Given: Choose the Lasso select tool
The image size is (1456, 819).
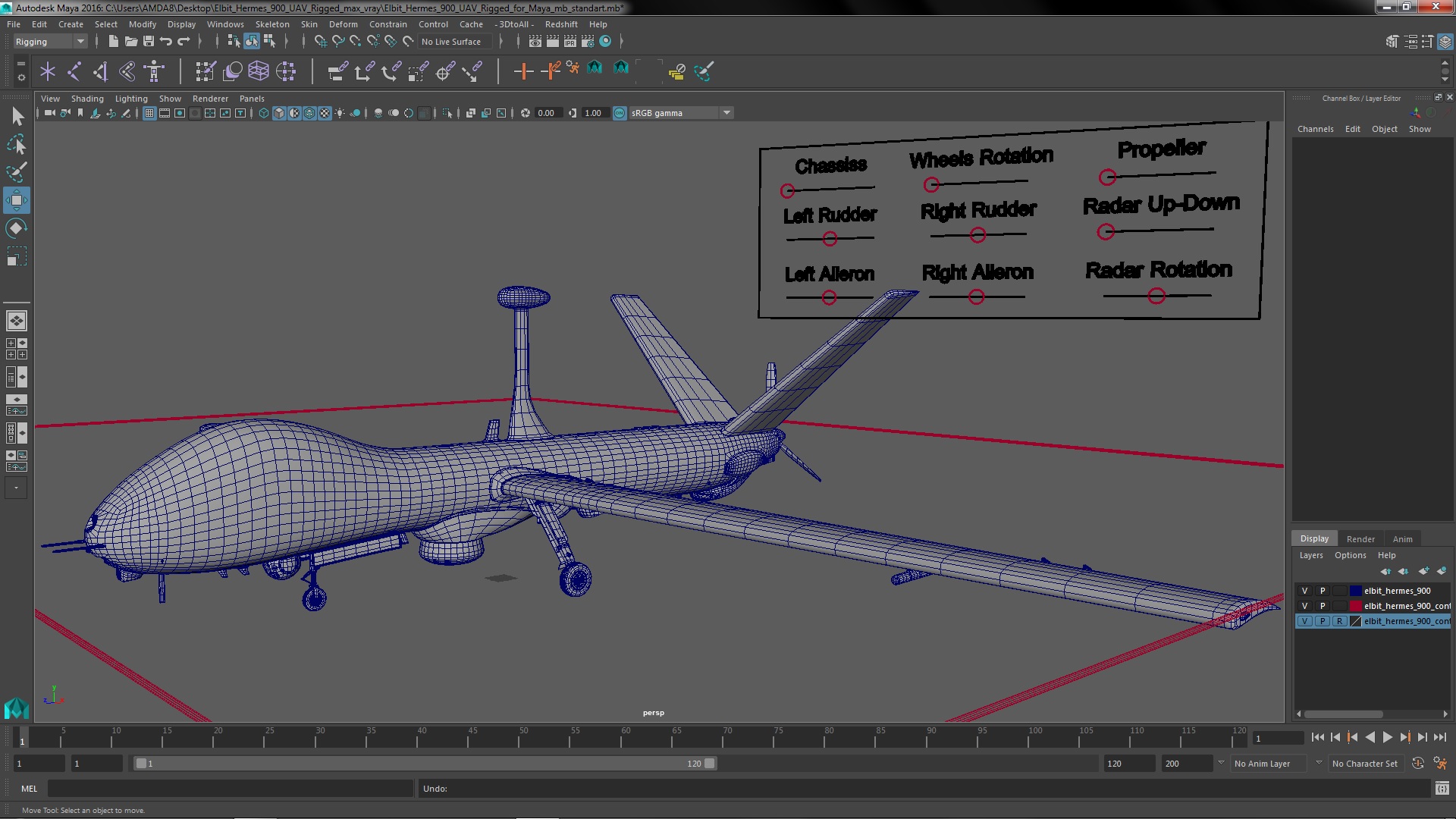Looking at the screenshot, I should coord(16,144).
